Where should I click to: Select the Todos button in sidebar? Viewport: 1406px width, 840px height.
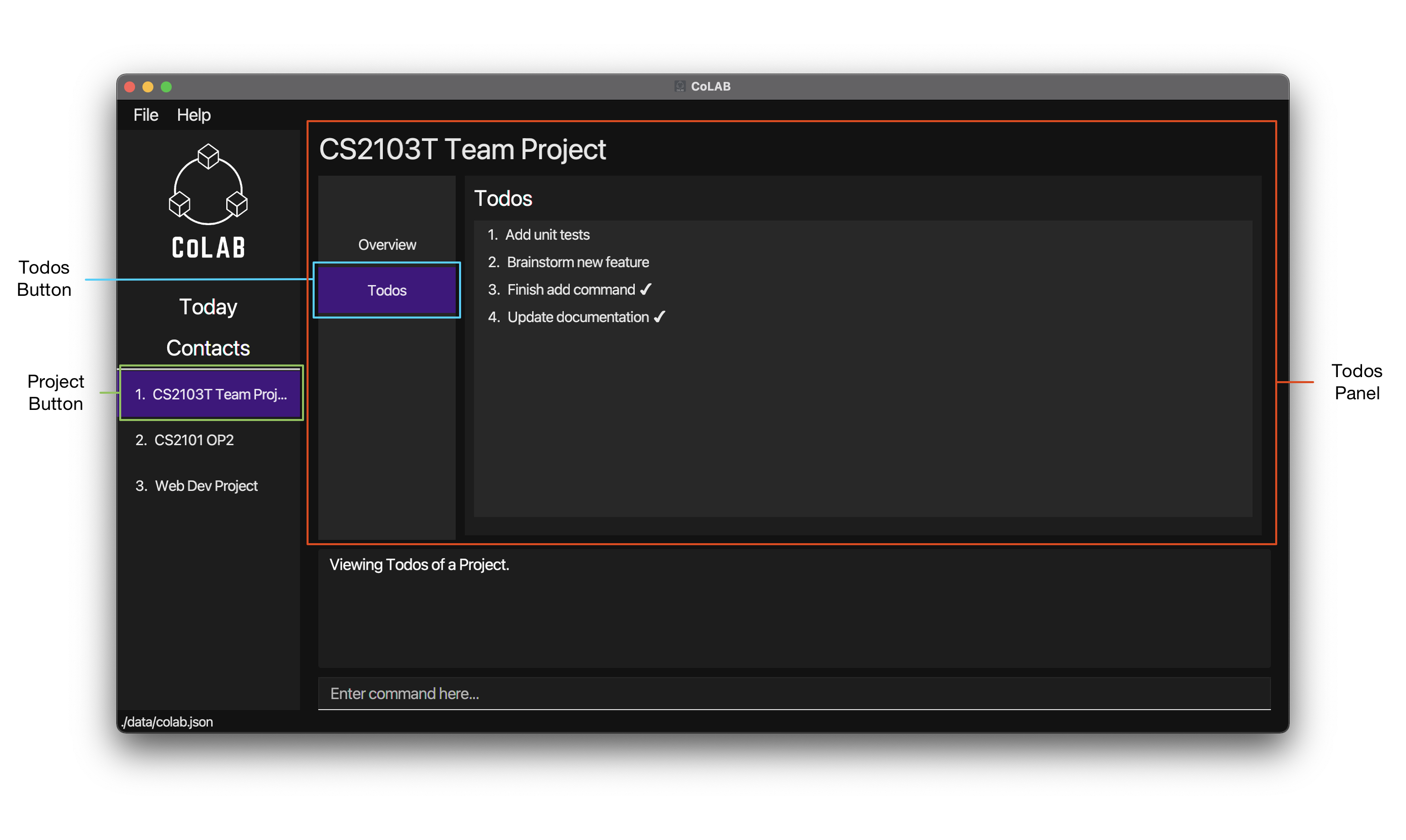coord(388,290)
